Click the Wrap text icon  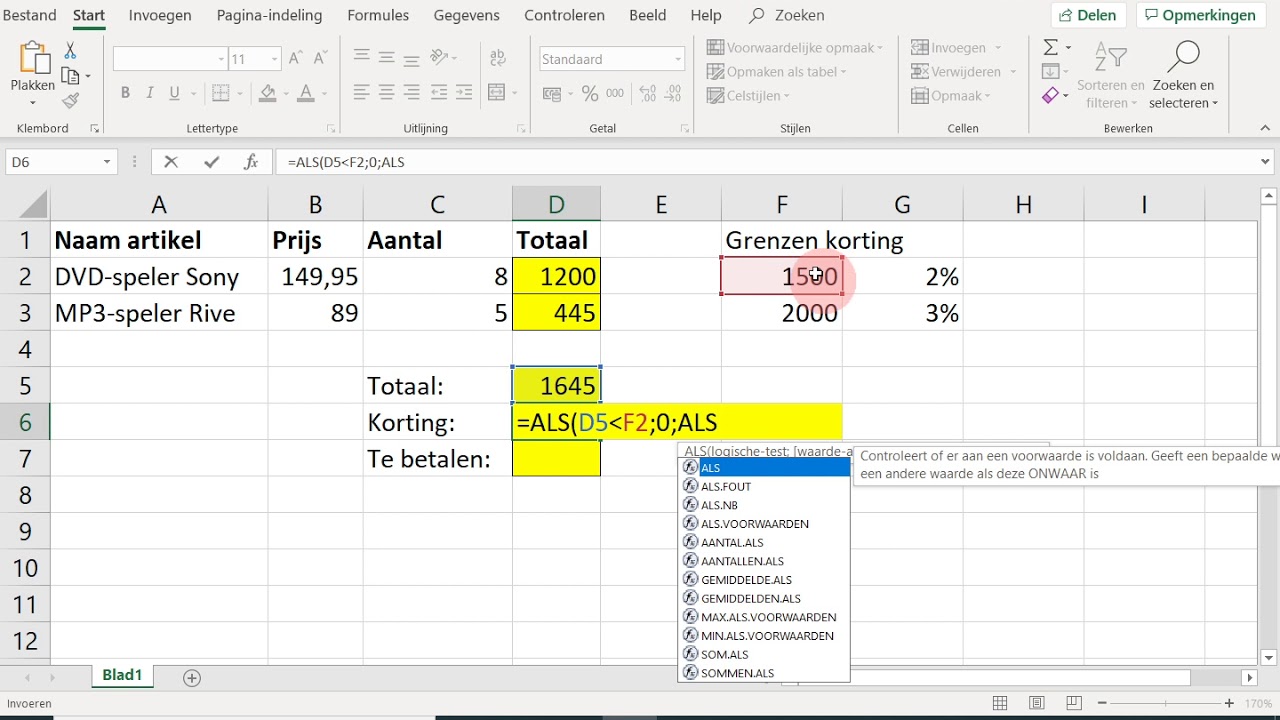coord(496,59)
